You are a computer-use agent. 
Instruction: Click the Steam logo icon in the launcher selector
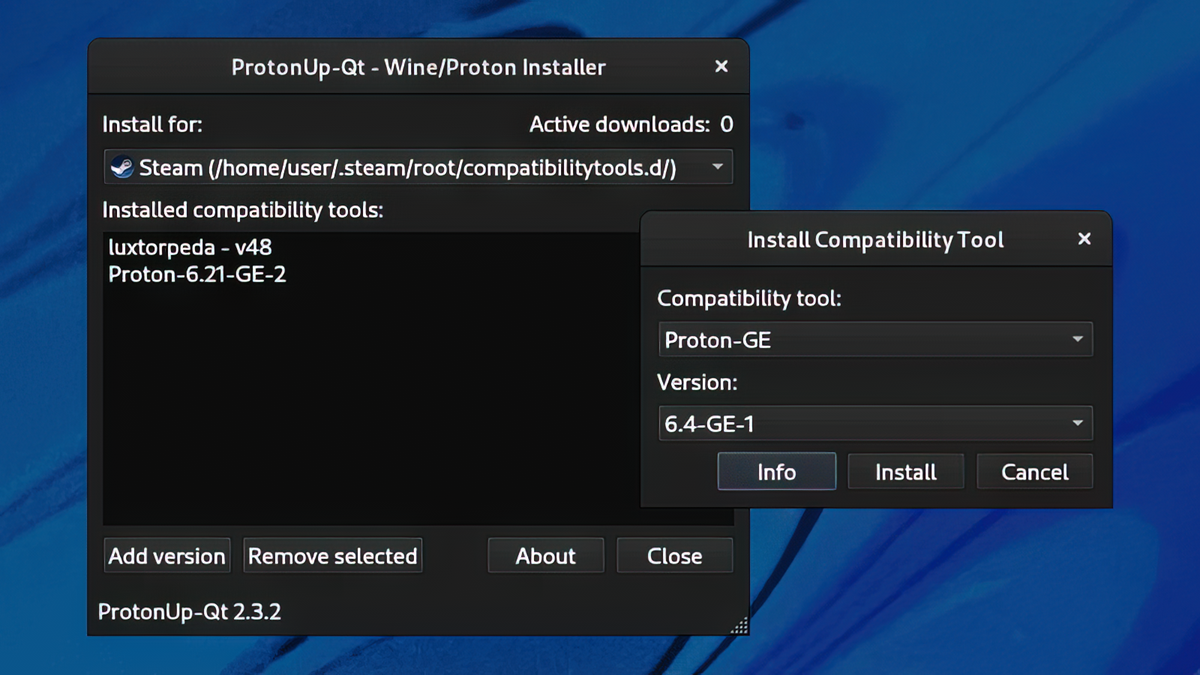(122, 168)
